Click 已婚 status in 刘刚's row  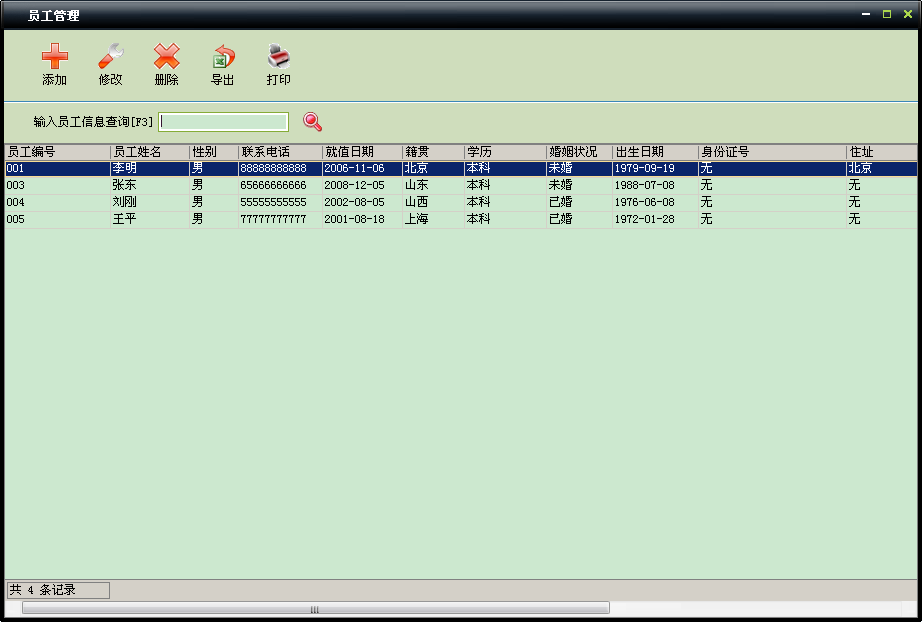(x=560, y=202)
